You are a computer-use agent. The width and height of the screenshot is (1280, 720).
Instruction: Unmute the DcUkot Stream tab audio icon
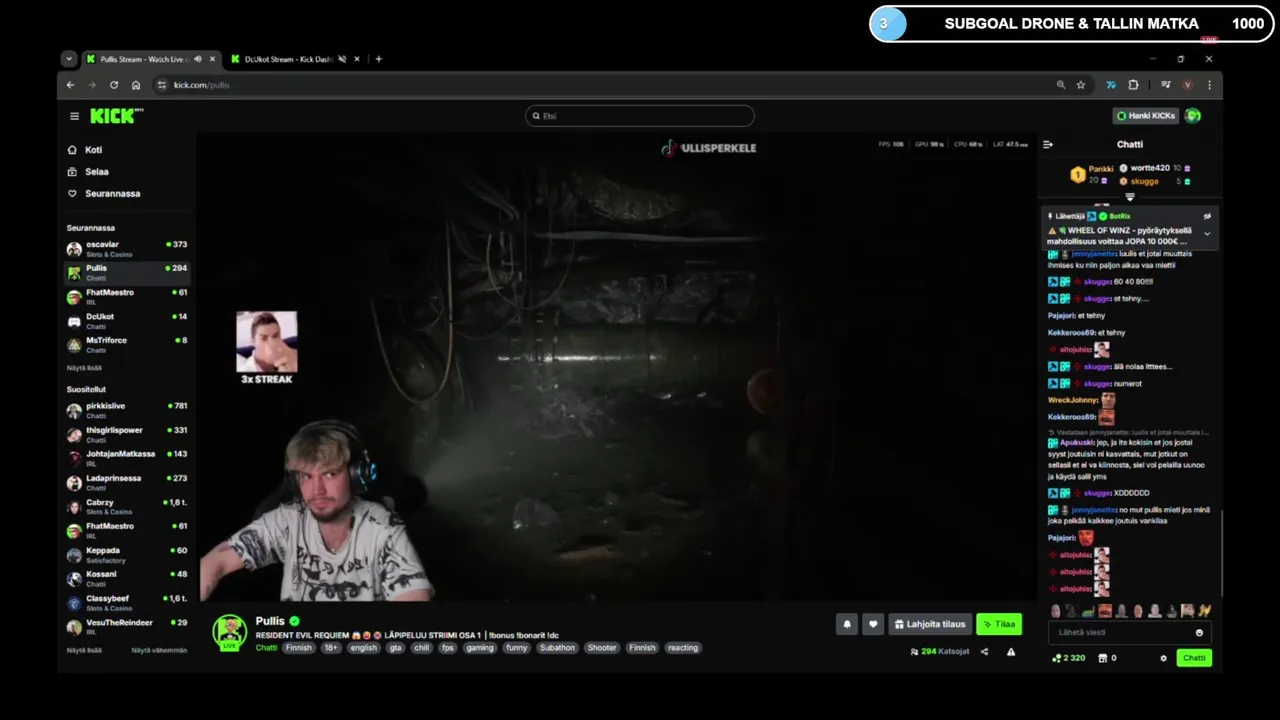(342, 59)
